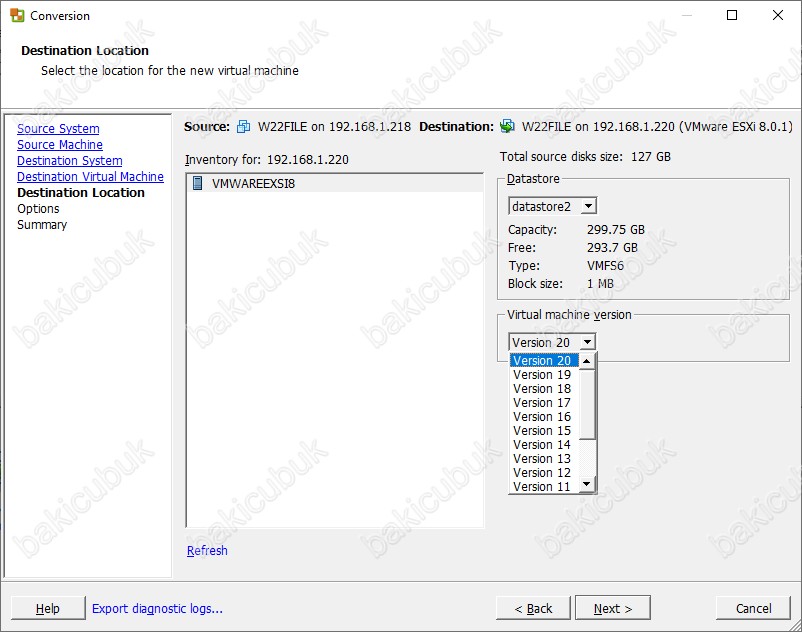The image size is (802, 632).
Task: Click the Conversion app icon in title bar
Action: (x=17, y=15)
